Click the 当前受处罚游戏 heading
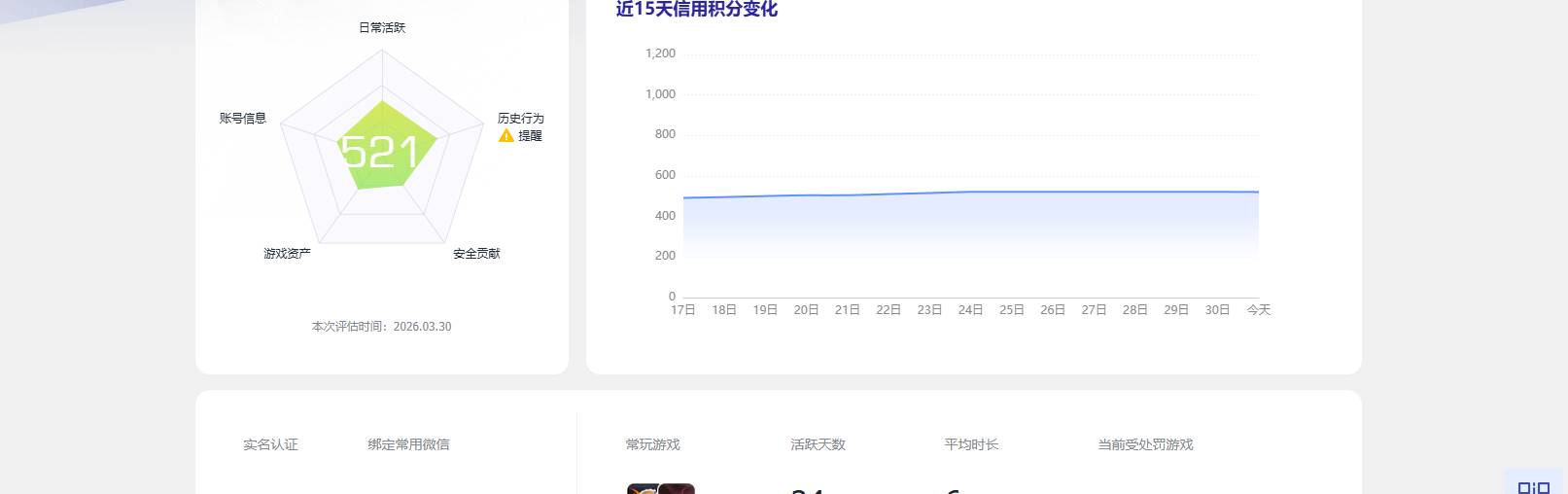Viewport: 1568px width, 494px height. (x=1145, y=444)
